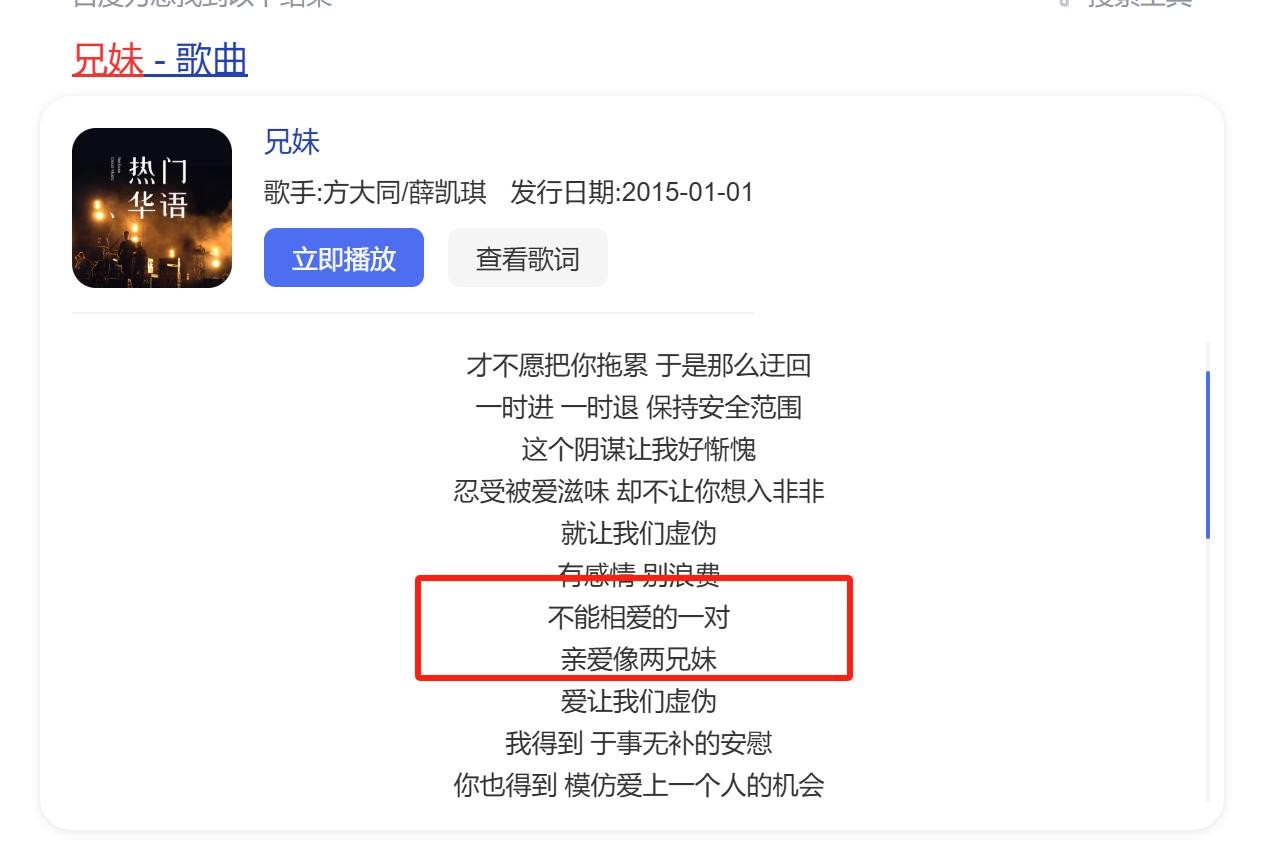The width and height of the screenshot is (1273, 859).
Task: Select the lyric line 这个阴谋让我好惭愧
Action: click(x=638, y=449)
